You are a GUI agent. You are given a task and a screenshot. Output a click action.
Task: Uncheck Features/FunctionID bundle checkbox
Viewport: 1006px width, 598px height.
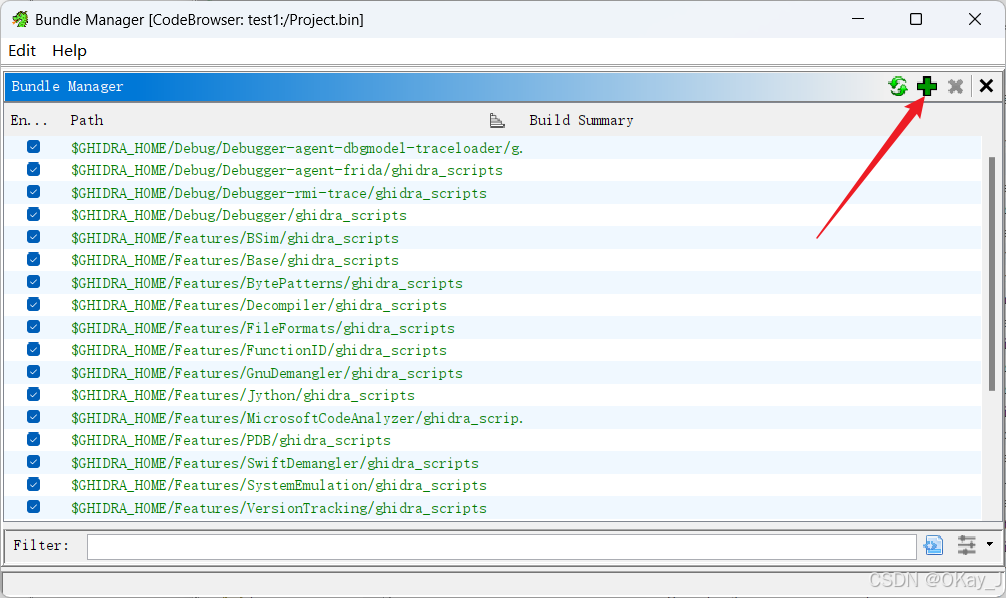click(33, 349)
